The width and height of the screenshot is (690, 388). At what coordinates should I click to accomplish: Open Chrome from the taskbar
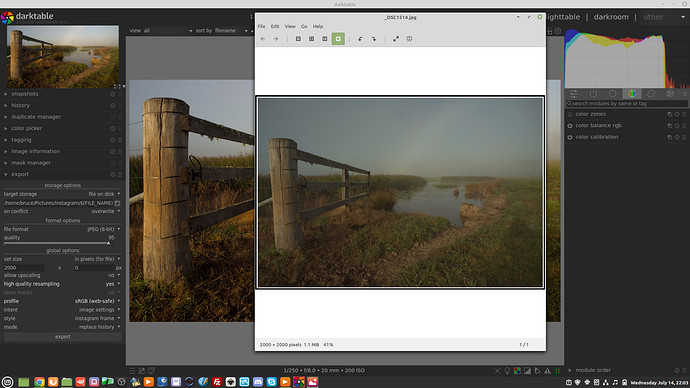point(39,382)
